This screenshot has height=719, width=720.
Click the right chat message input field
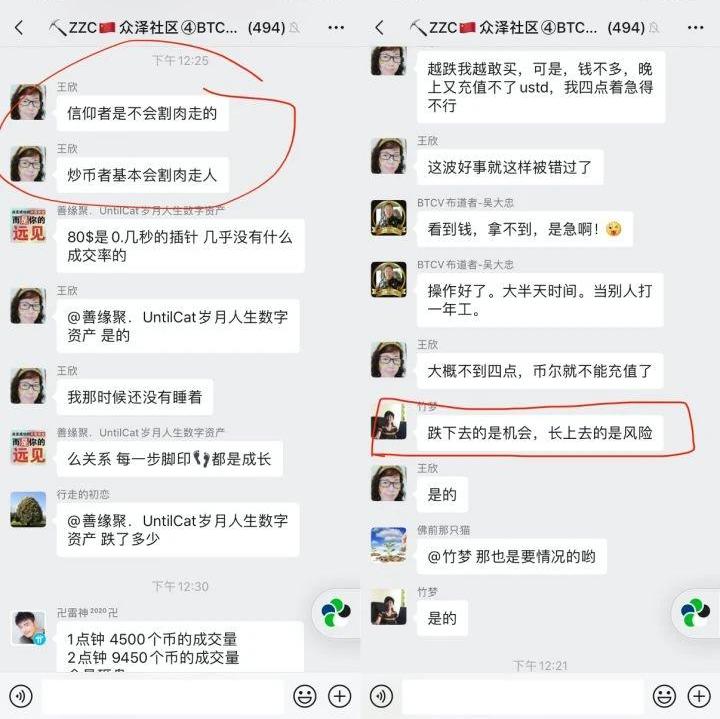point(523,696)
